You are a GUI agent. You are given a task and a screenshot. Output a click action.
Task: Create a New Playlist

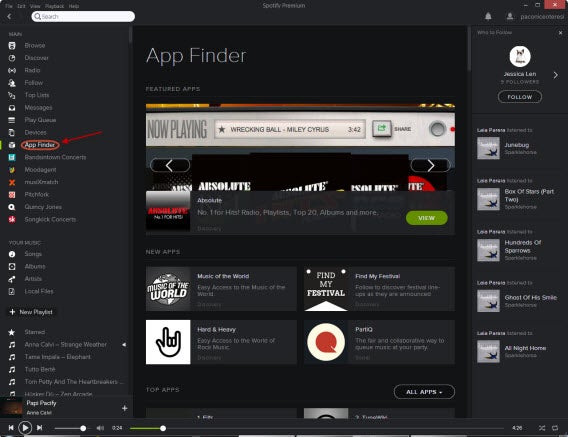(31, 312)
